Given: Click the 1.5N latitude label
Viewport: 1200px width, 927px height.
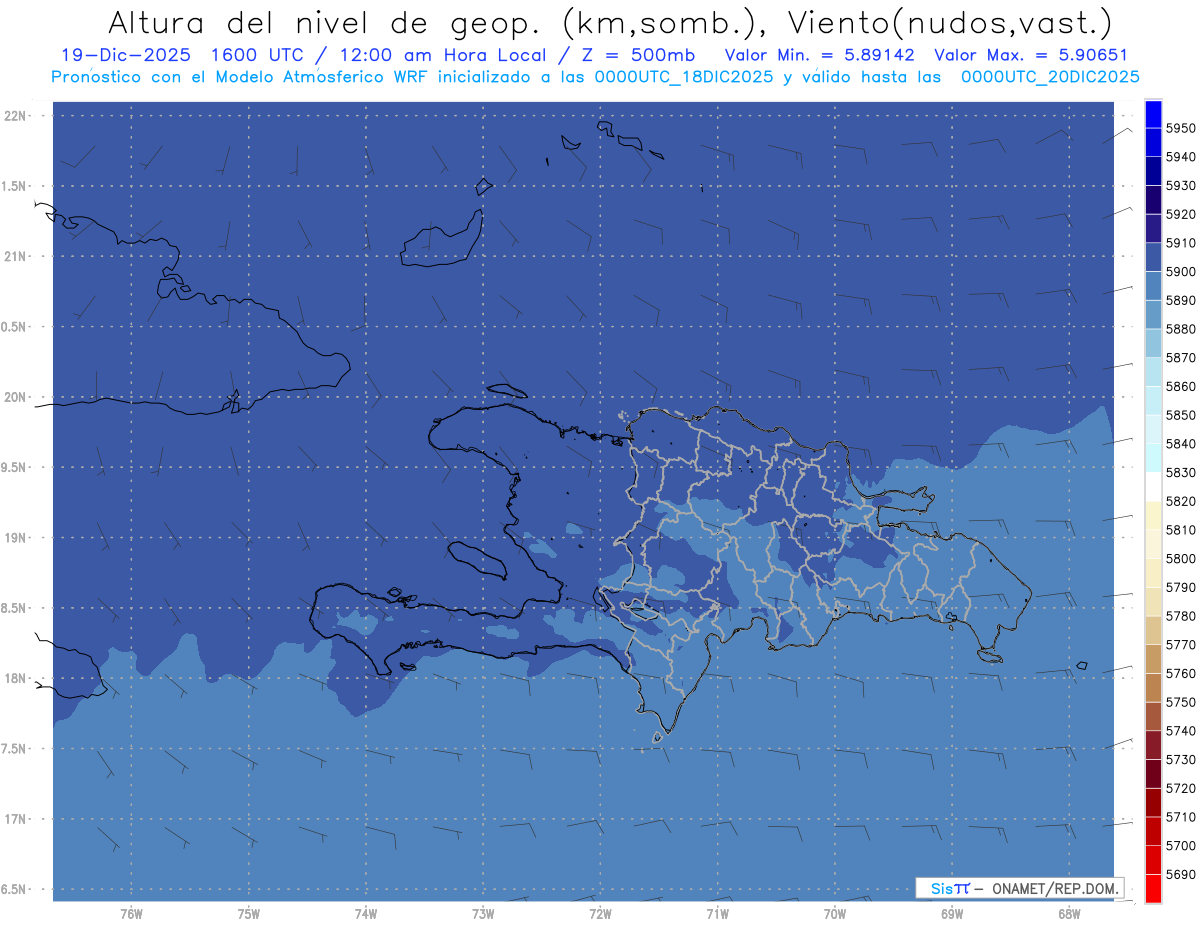Looking at the screenshot, I should tap(13, 186).
